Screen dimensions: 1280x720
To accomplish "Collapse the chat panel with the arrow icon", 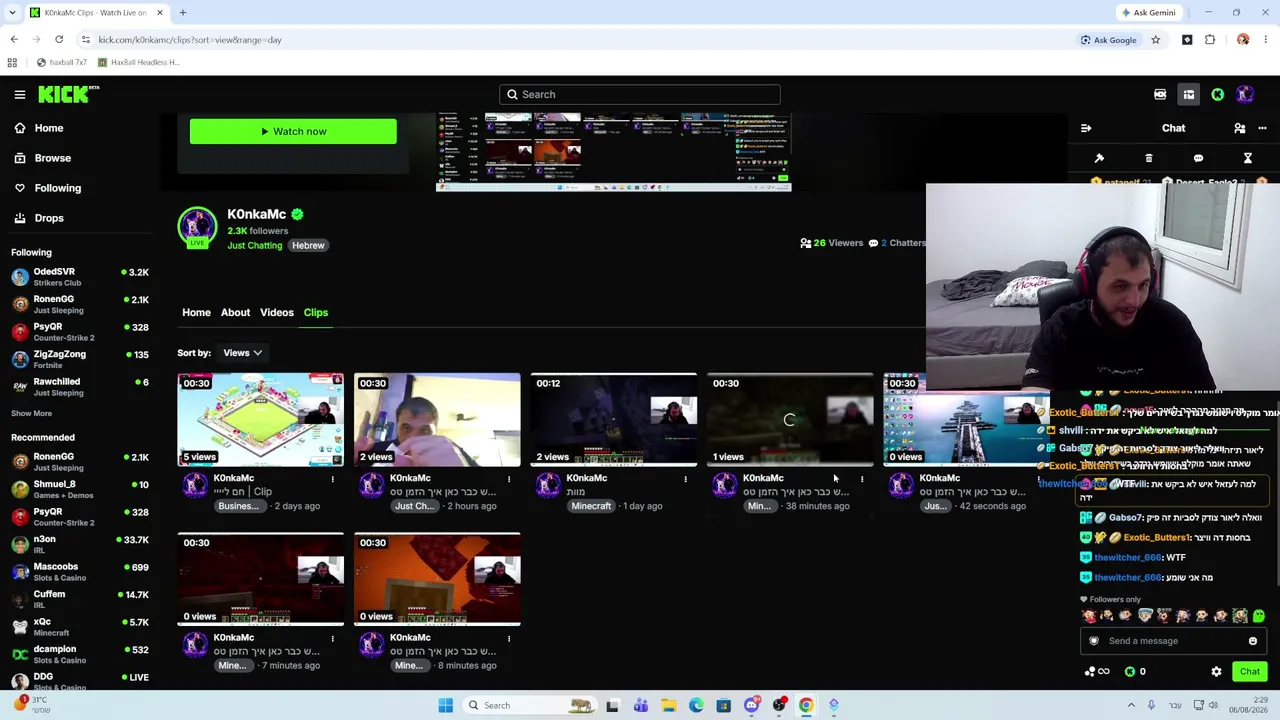I will pos(1086,128).
